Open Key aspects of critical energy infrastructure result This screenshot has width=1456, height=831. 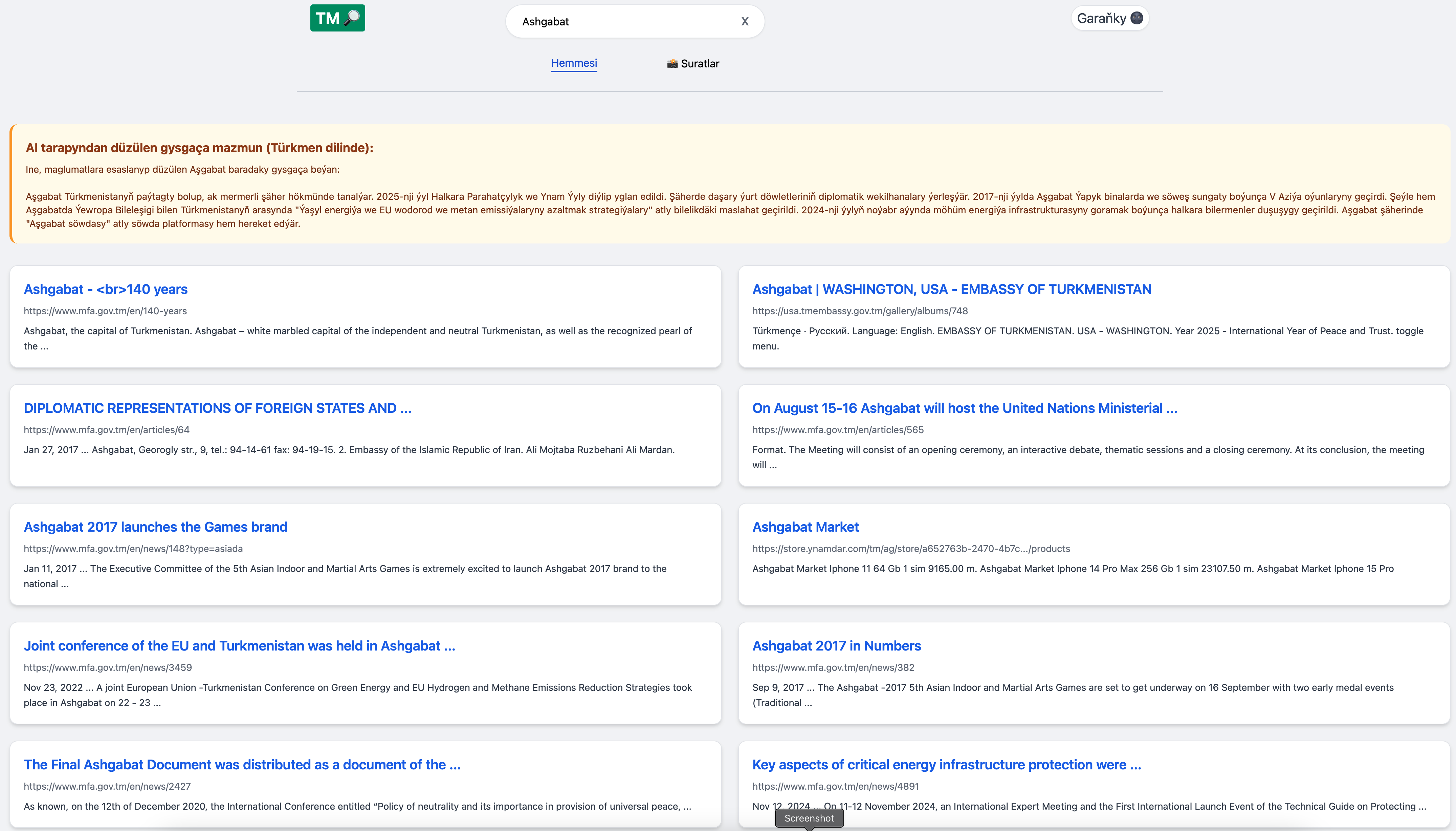click(946, 764)
